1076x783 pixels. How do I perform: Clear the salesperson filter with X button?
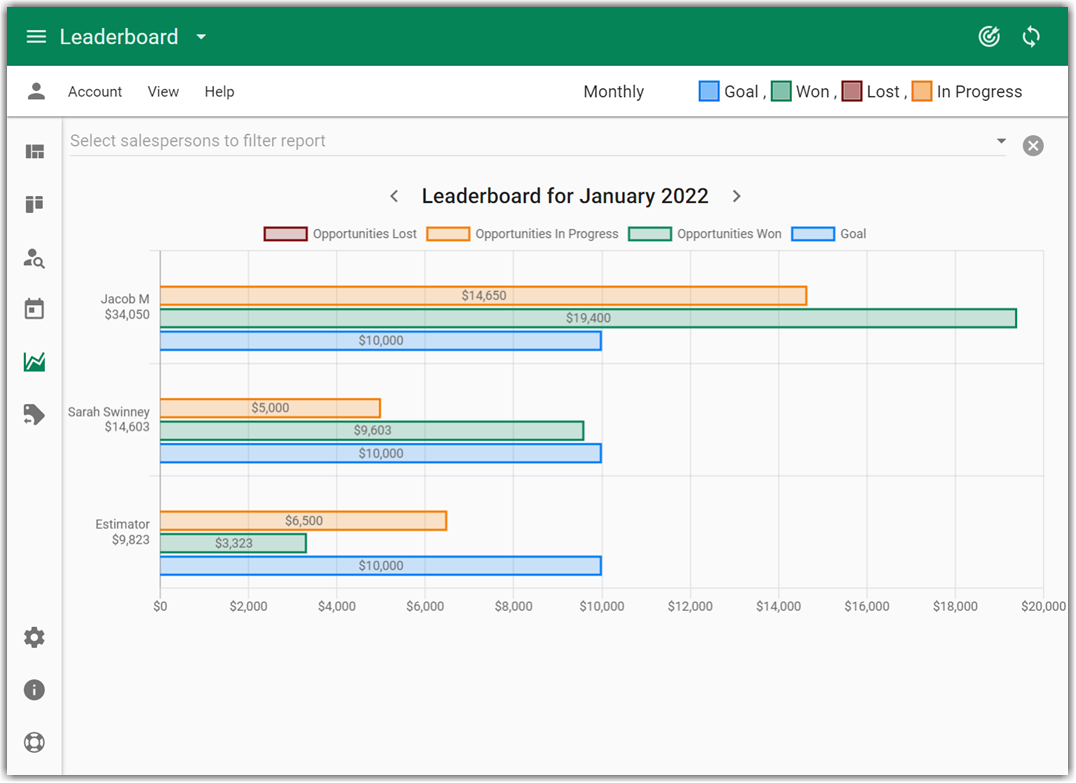pos(1033,145)
